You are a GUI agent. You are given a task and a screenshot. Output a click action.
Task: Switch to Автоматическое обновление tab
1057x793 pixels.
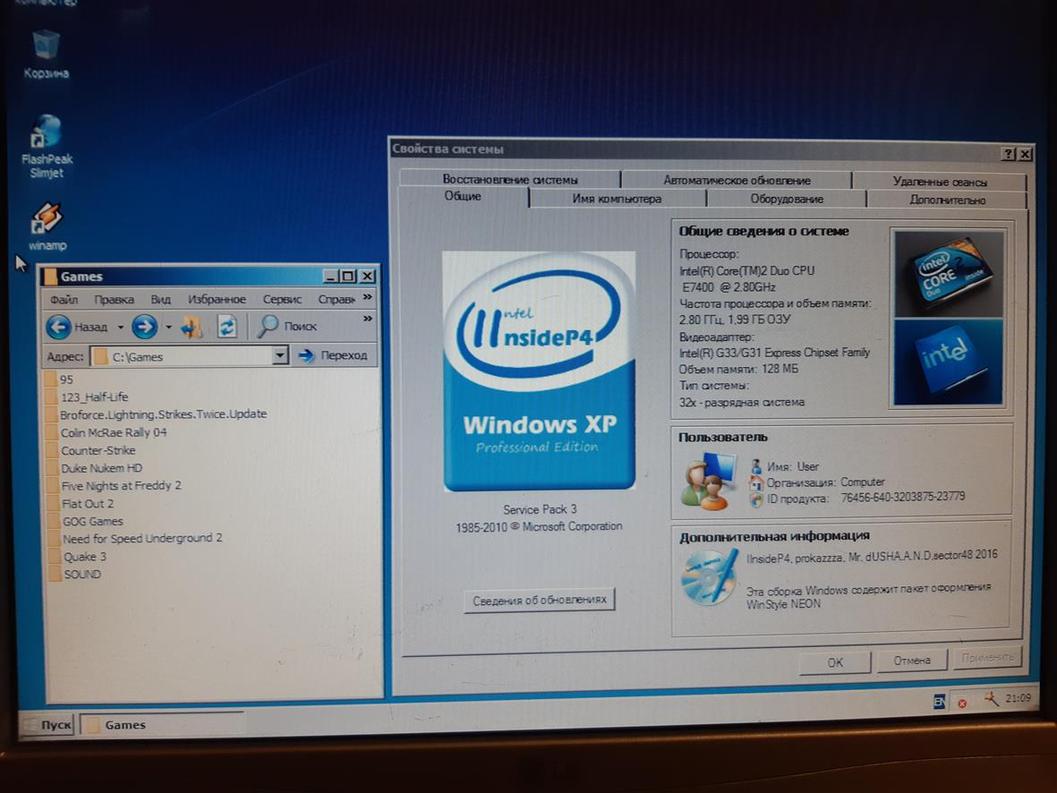point(736,180)
